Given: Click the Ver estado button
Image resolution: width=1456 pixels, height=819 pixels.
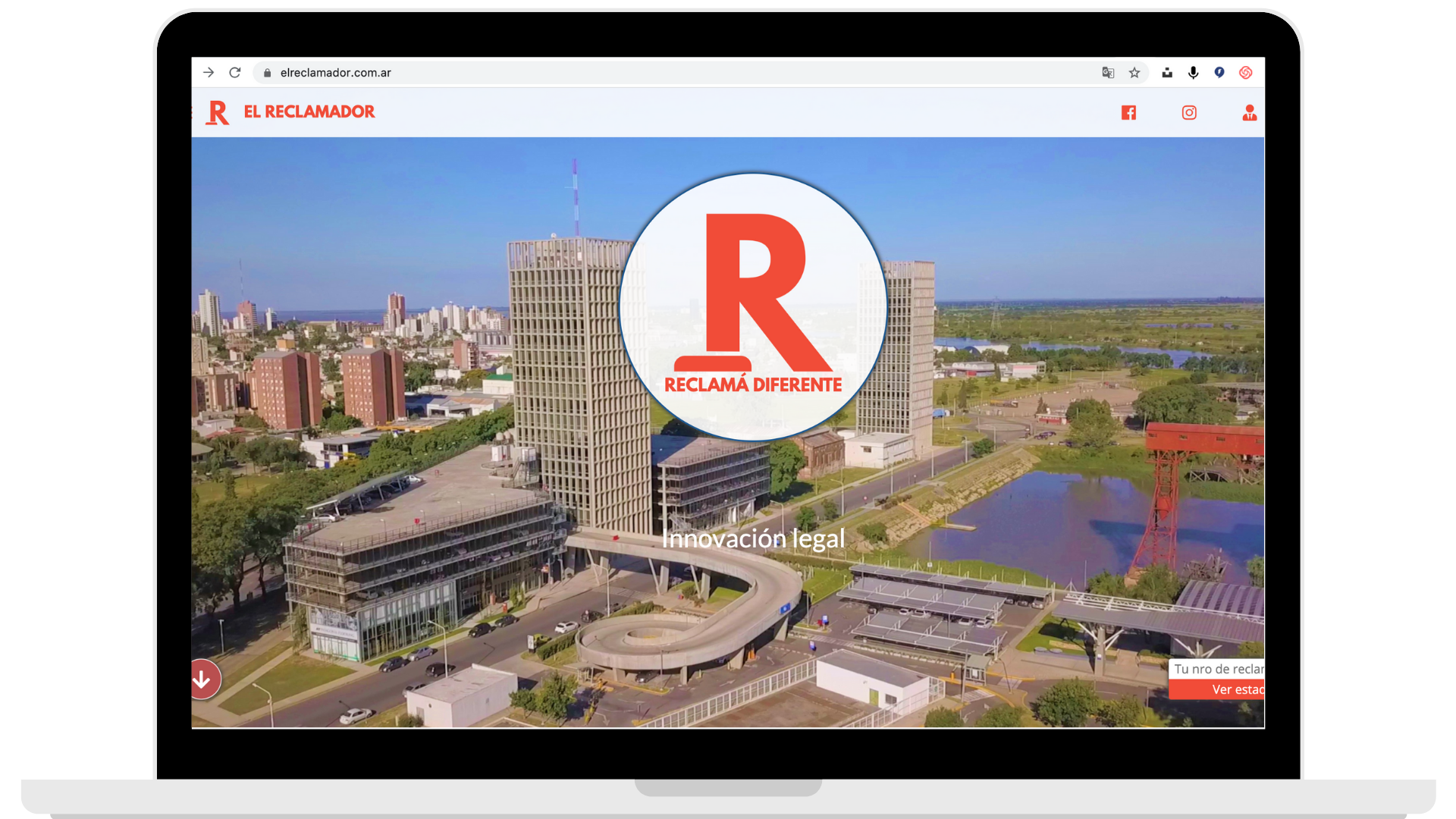Looking at the screenshot, I should tap(1217, 689).
